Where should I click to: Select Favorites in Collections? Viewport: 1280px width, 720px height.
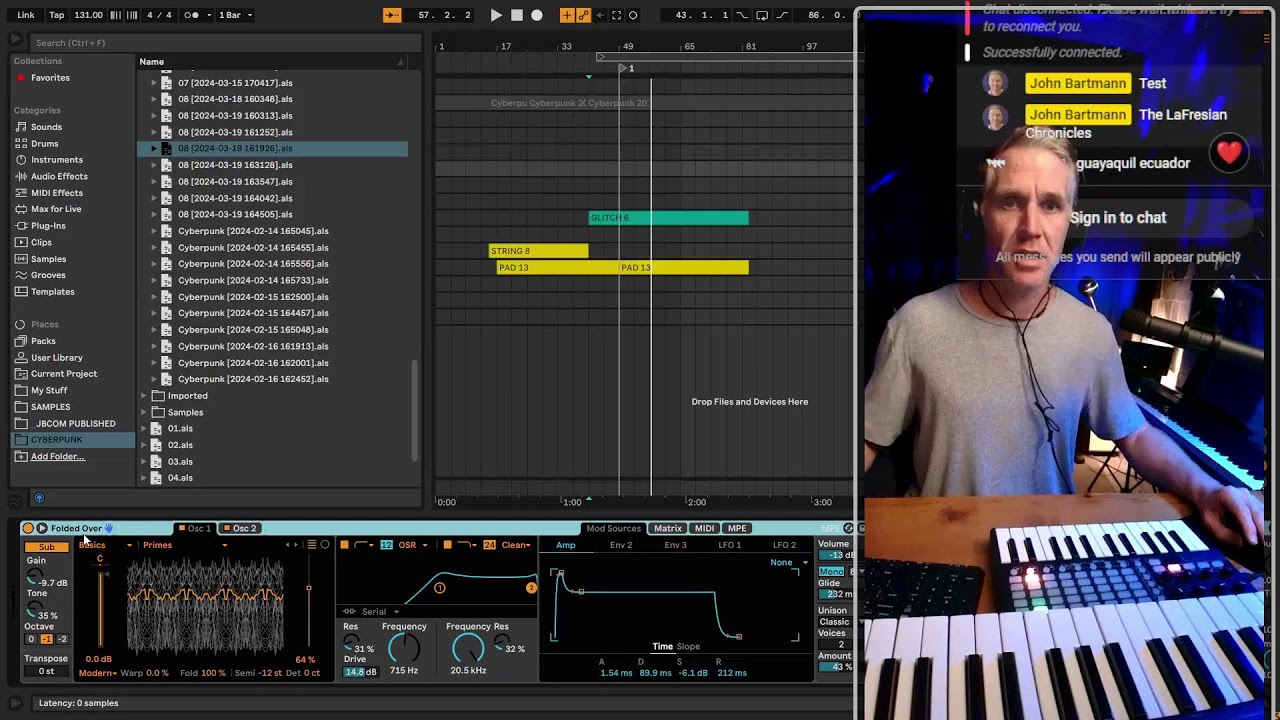coord(50,78)
